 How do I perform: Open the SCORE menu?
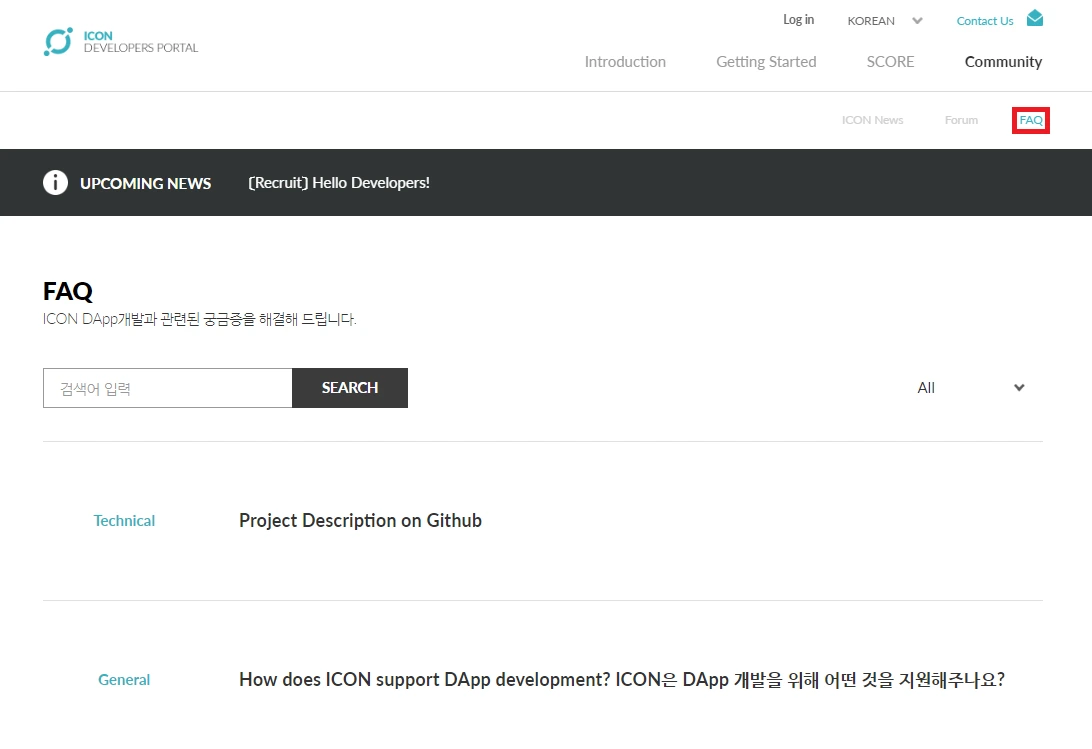[890, 62]
